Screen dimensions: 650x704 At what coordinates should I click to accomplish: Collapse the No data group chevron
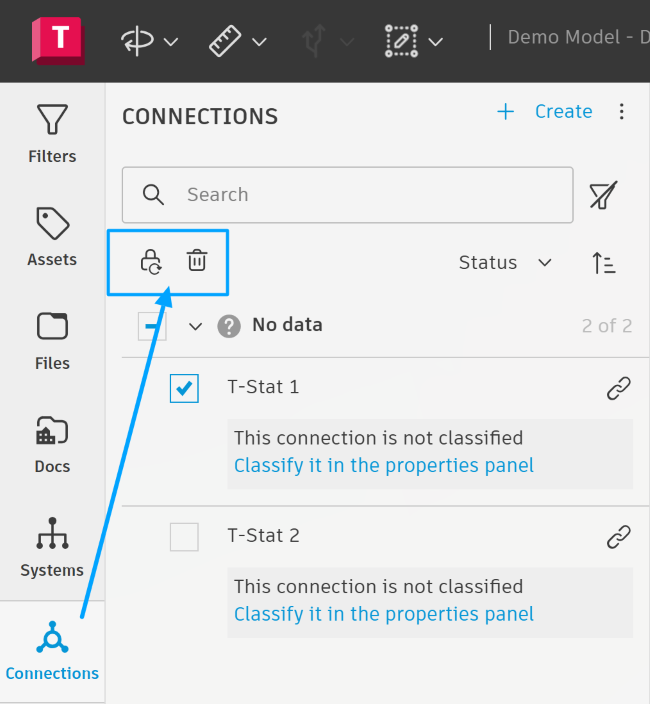coord(196,326)
